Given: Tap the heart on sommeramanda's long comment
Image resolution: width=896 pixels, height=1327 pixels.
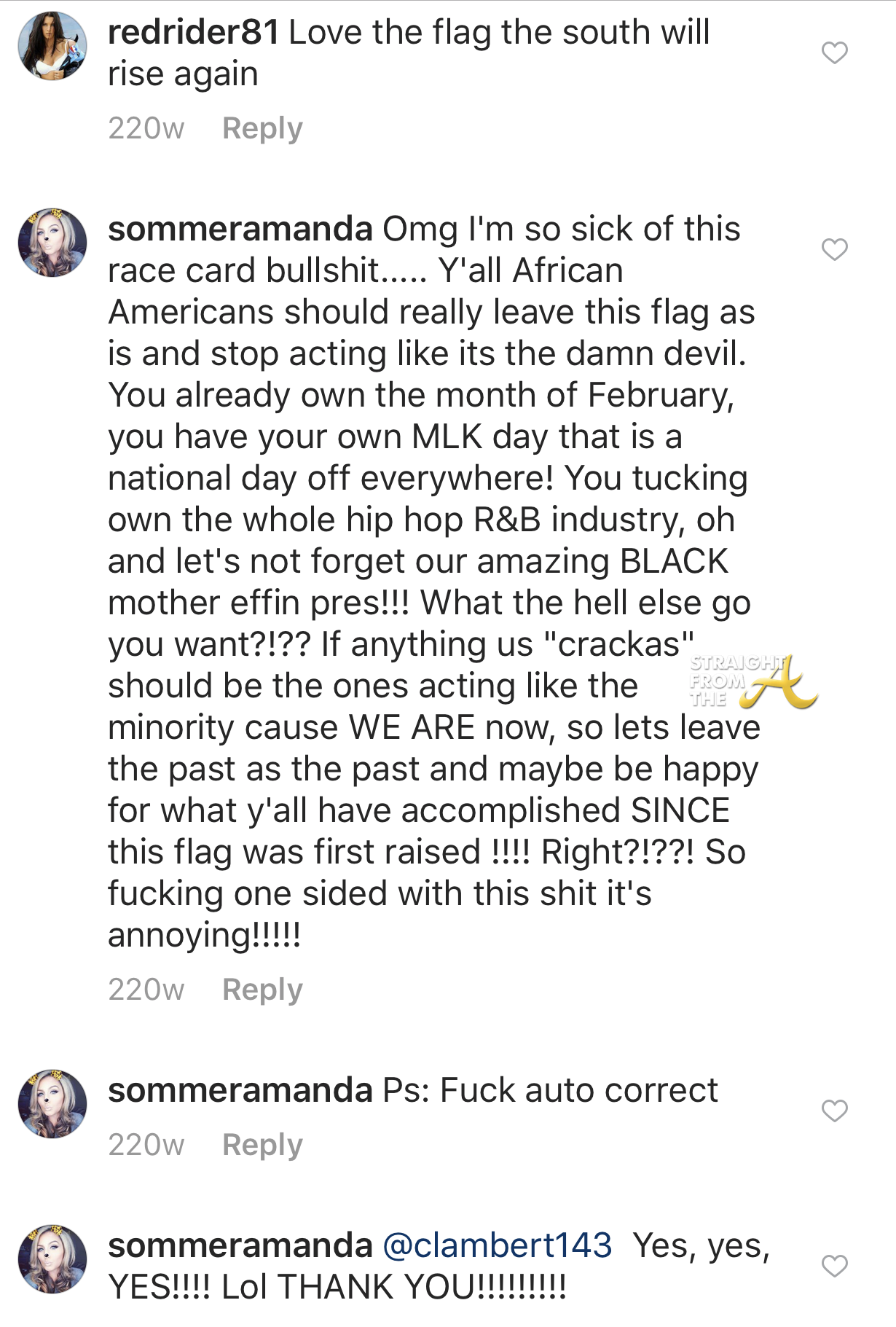Looking at the screenshot, I should [834, 250].
